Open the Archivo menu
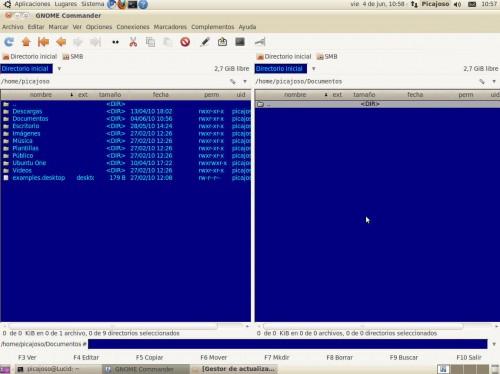 pyautogui.click(x=13, y=27)
